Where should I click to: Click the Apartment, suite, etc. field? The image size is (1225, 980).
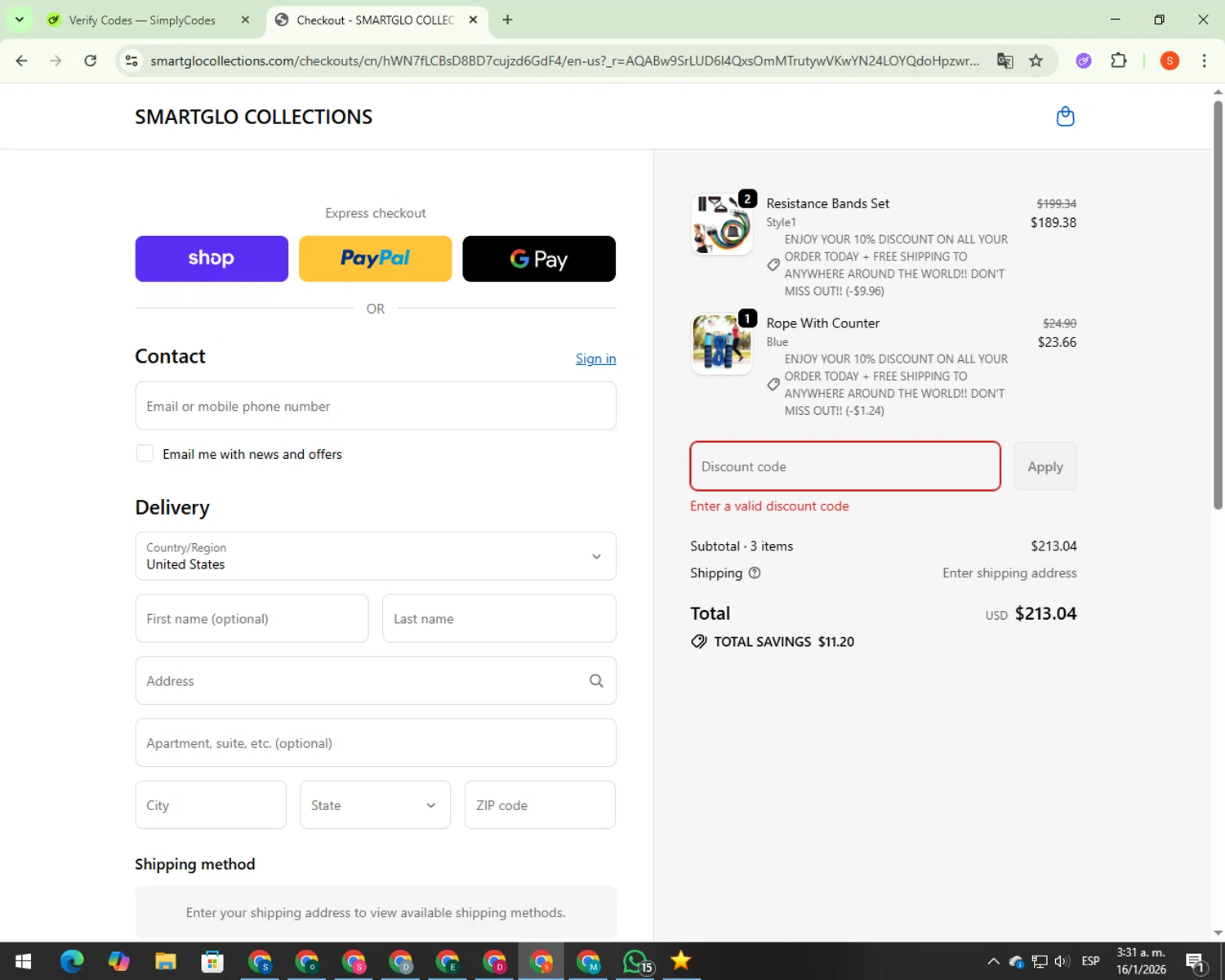pos(376,742)
